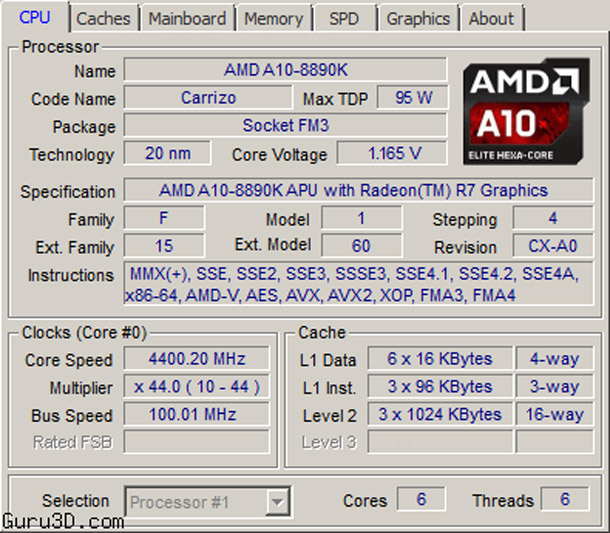Screen dimensions: 610x533
Task: Click the Core Voltage value 1.165 V
Action: coord(392,153)
